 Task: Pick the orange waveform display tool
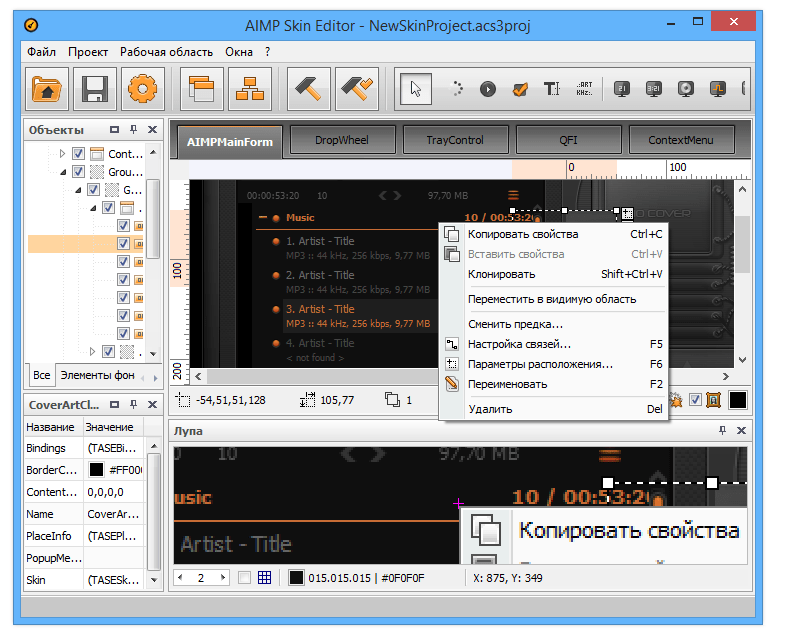click(x=718, y=89)
